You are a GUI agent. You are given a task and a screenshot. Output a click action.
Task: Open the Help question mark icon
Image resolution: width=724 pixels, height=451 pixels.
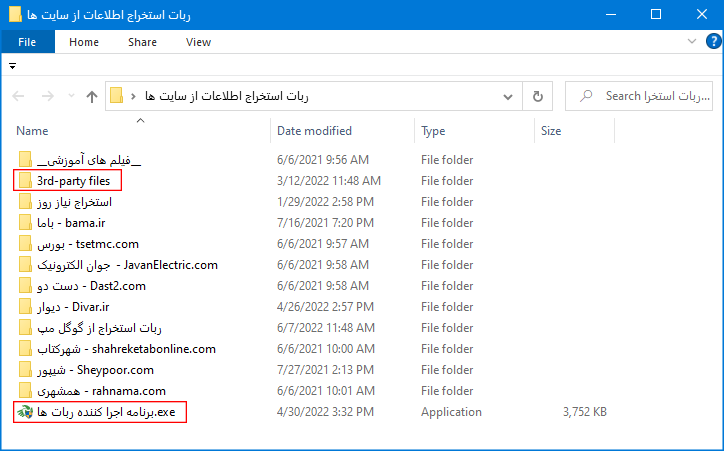point(712,42)
